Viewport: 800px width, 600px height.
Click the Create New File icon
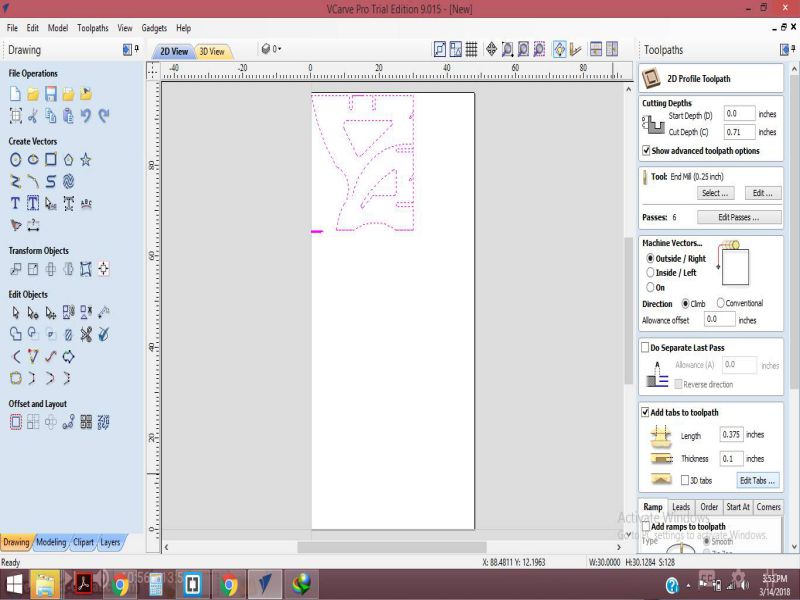click(15, 94)
